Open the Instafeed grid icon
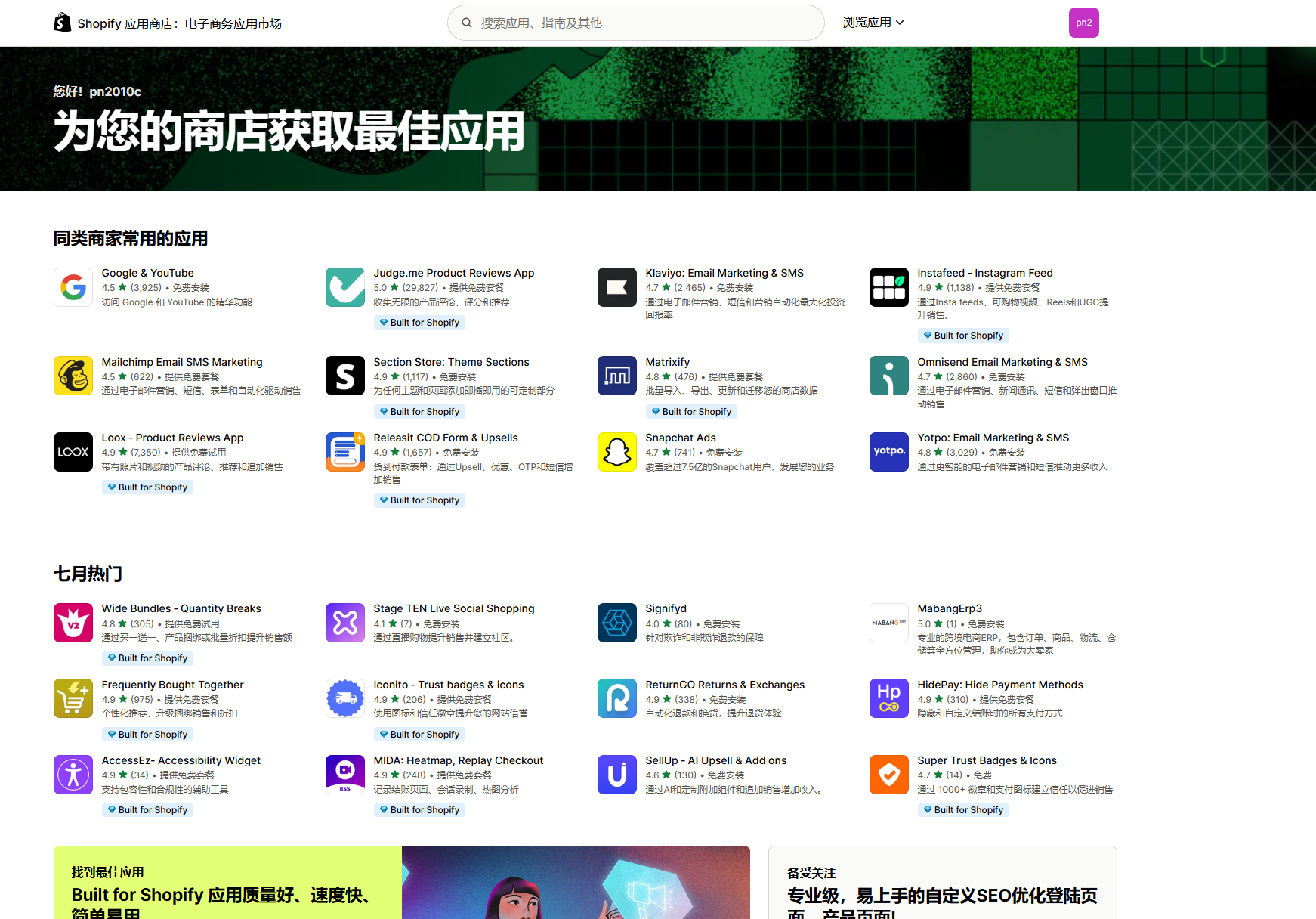The width and height of the screenshot is (1316, 919). [889, 287]
